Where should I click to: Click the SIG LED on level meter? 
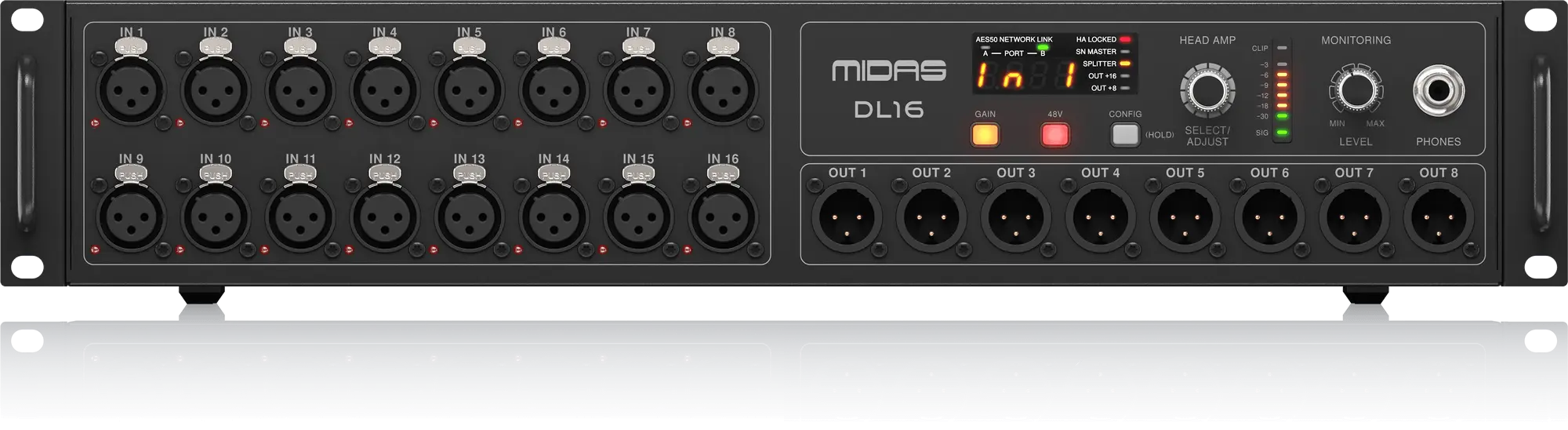(1282, 133)
